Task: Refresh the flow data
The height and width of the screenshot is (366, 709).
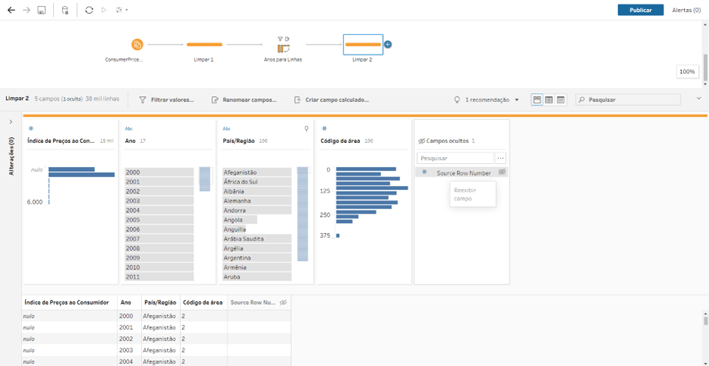Action: click(x=89, y=10)
